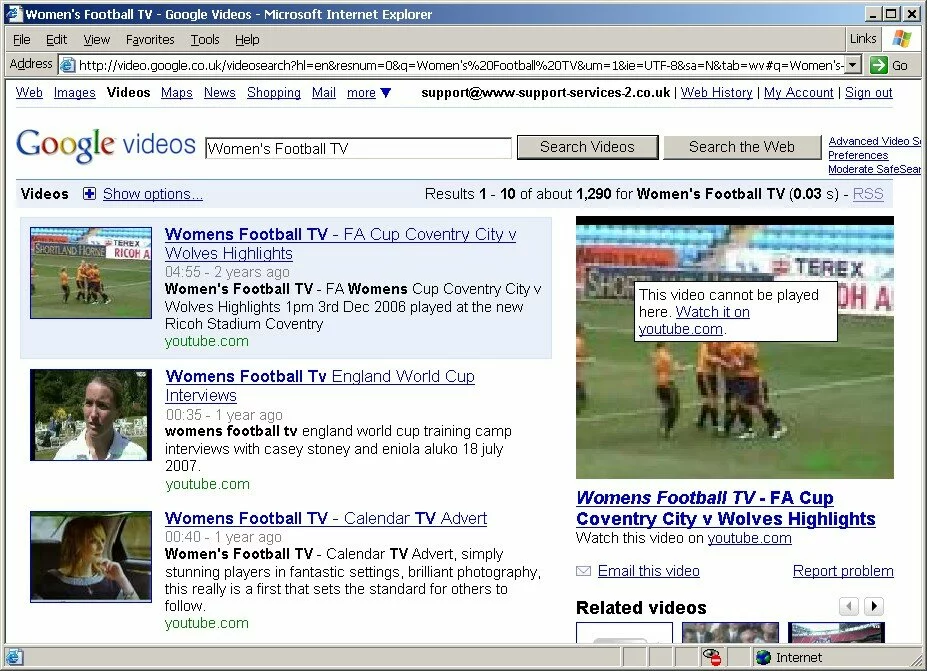927x671 pixels.
Task: Click 'Watch it on youtube.com' link in player
Action: pos(694,320)
